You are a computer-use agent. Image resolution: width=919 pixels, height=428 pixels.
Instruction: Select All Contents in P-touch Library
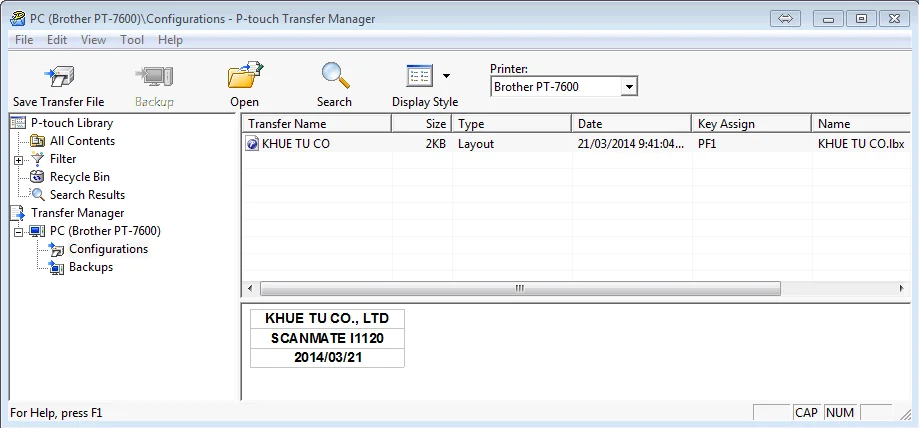pos(82,141)
